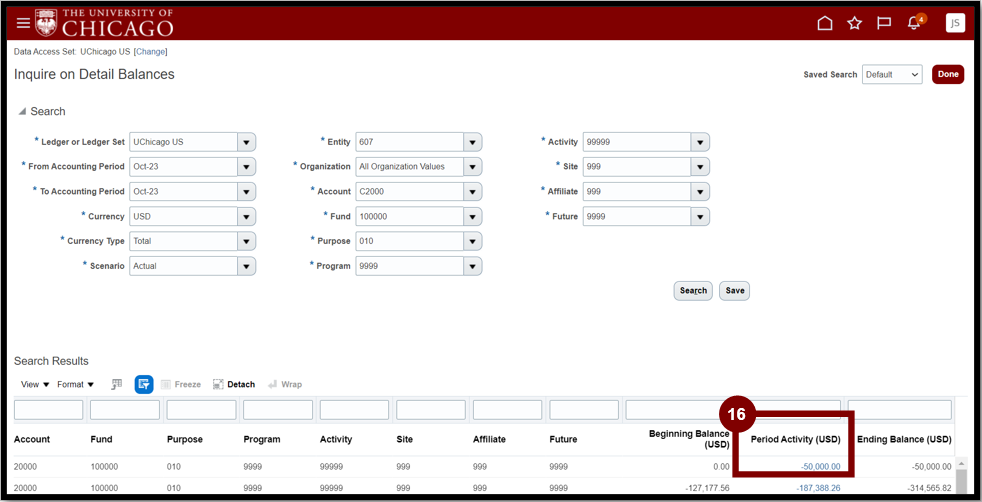Open Program dropdown arrow
The height and width of the screenshot is (502, 982).
(x=472, y=266)
